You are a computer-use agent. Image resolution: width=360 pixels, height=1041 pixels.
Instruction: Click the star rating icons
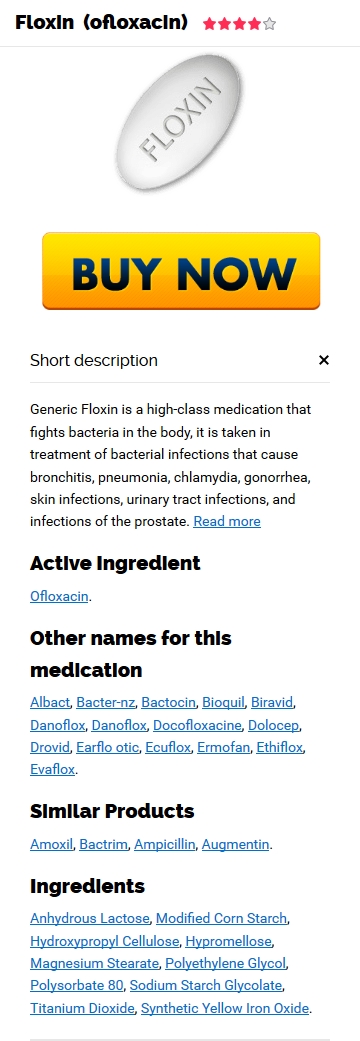(x=239, y=25)
